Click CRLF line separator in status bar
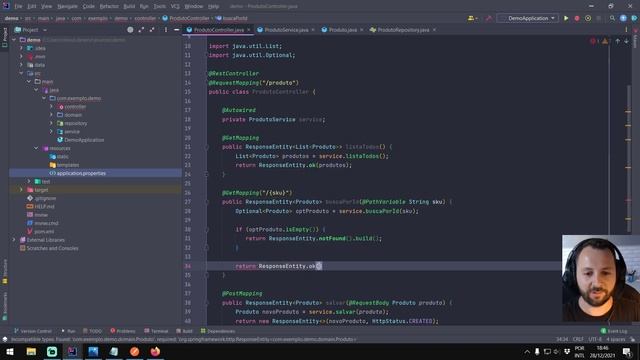Screen dimensions: 640x360 578,339
